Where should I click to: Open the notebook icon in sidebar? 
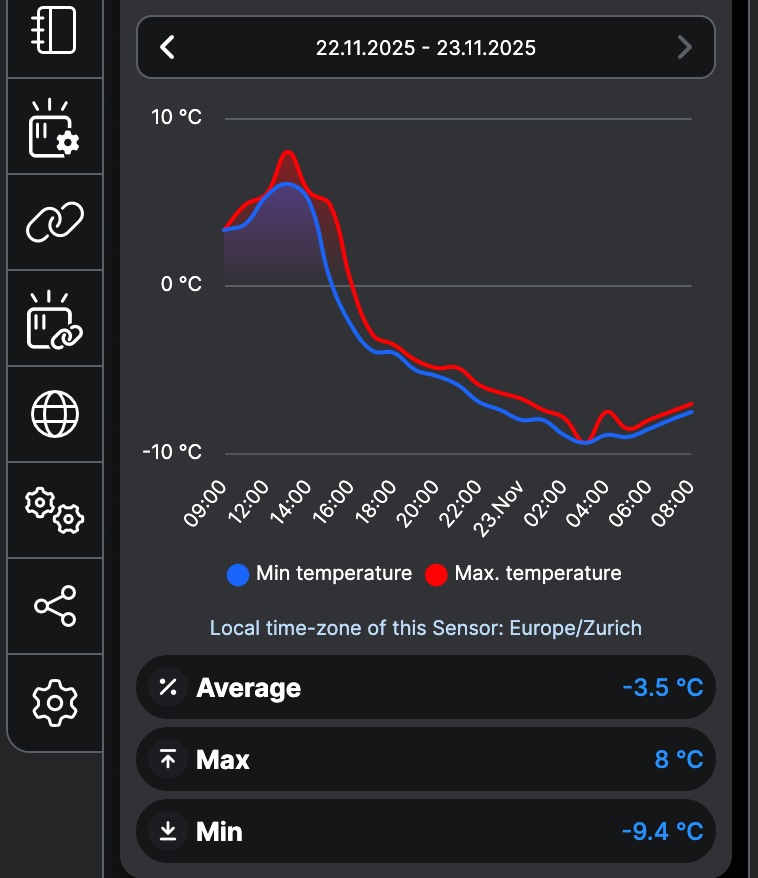pyautogui.click(x=55, y=32)
